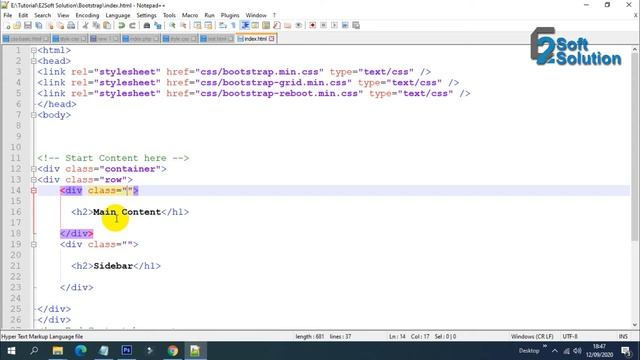Collapse the html fold on line 1
This screenshot has height=360, width=640.
click(33, 50)
